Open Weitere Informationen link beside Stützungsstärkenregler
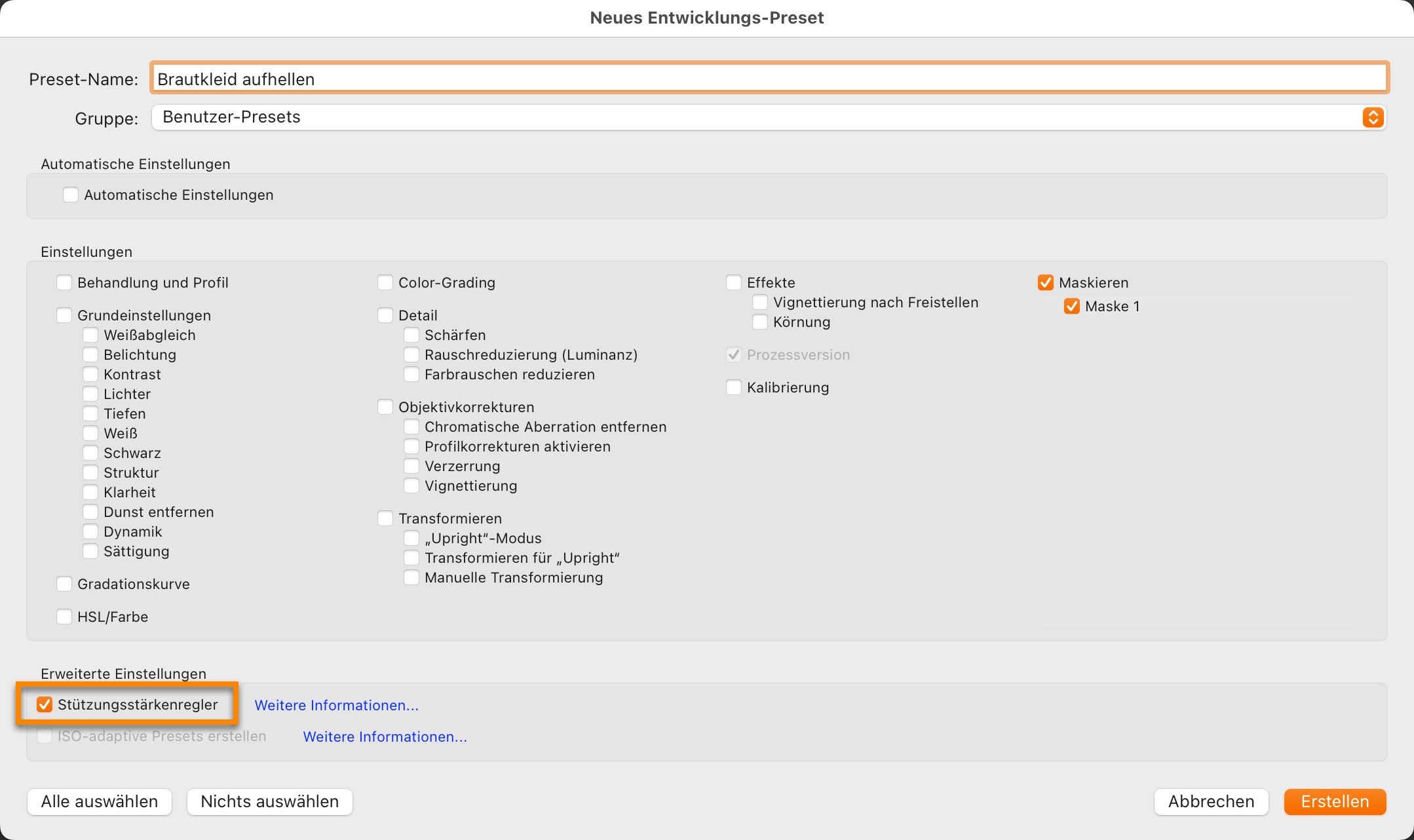The image size is (1414, 840). (x=336, y=705)
